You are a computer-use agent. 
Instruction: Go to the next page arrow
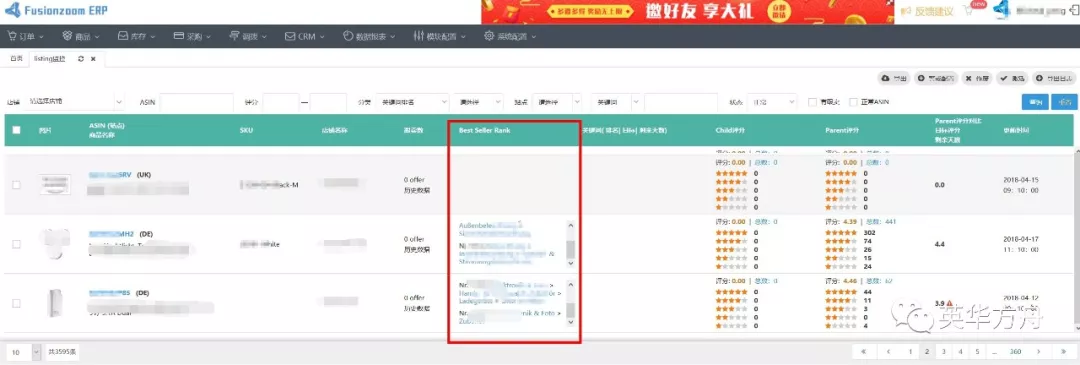pyautogui.click(x=1040, y=352)
